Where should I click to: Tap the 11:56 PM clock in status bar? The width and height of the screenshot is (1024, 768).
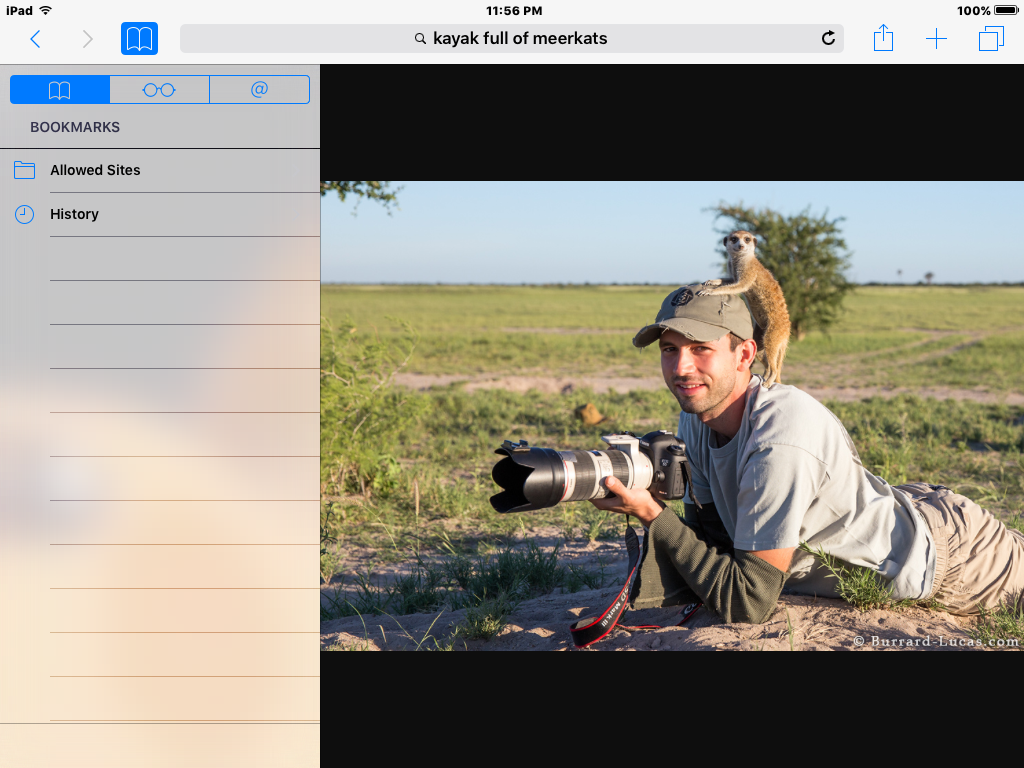(x=514, y=10)
